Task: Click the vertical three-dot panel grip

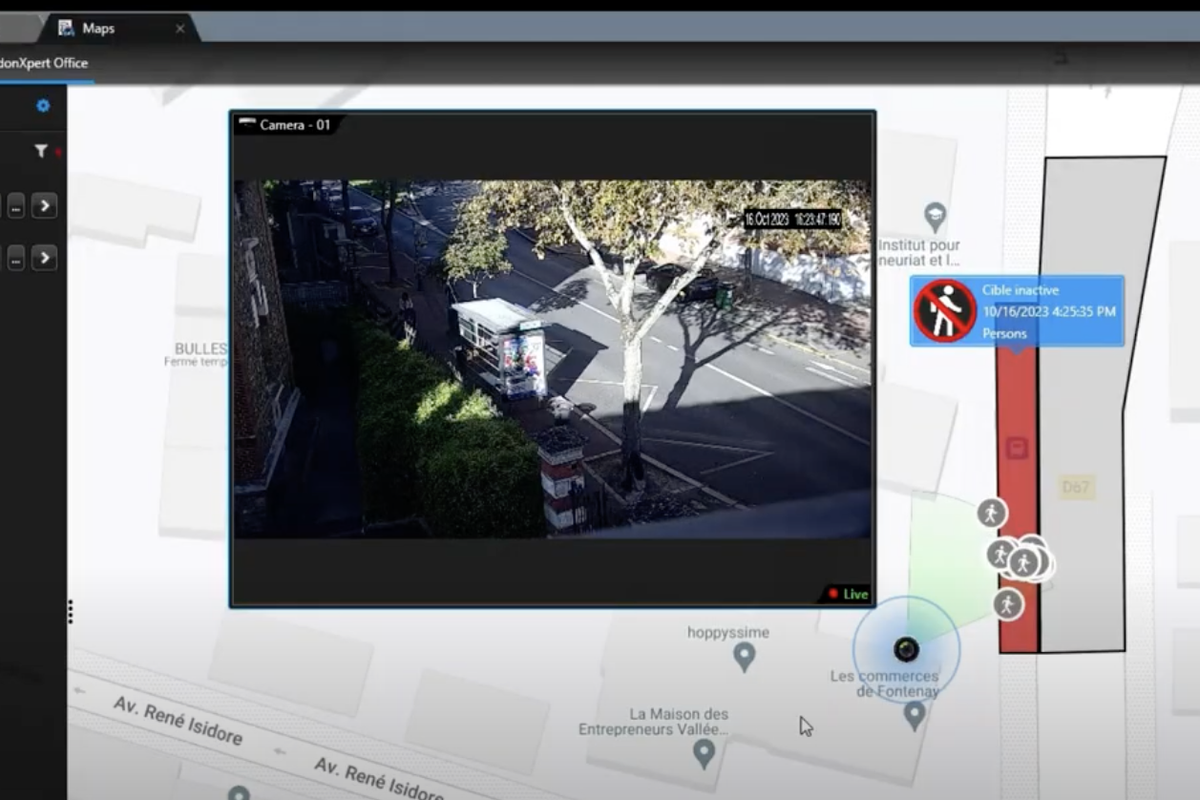Action: (x=70, y=611)
